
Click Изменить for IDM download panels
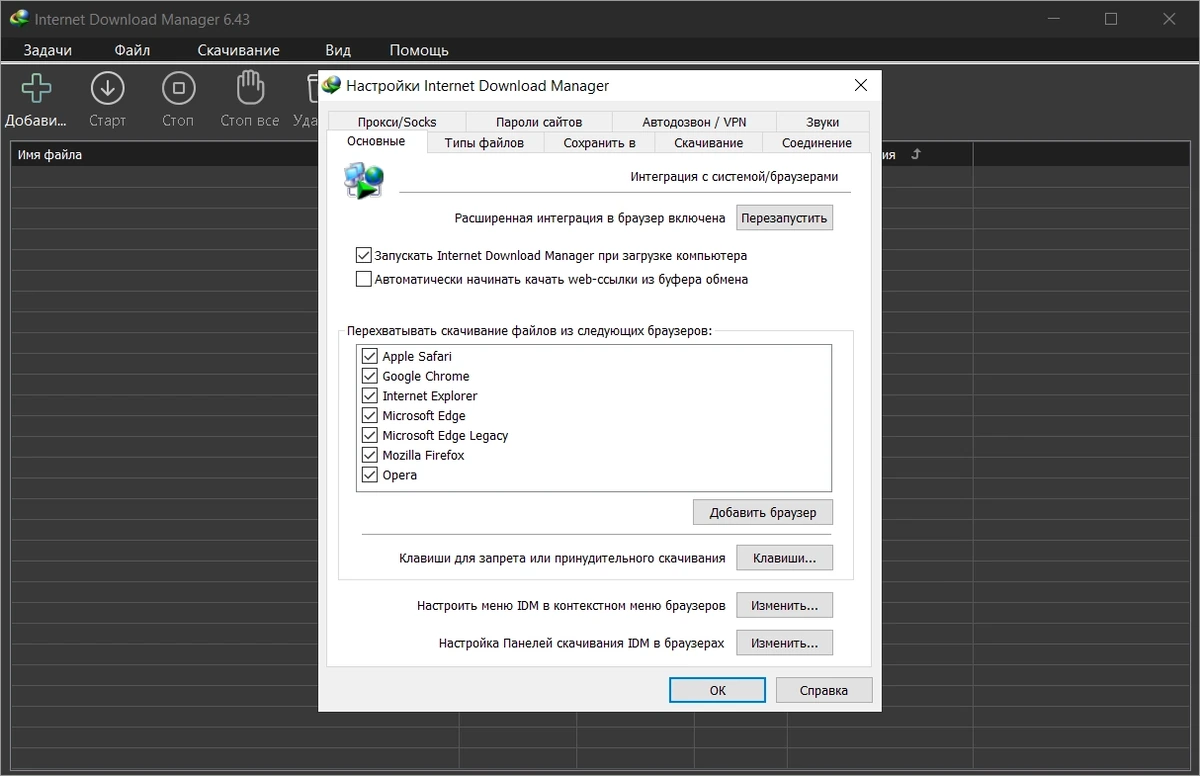coord(785,643)
